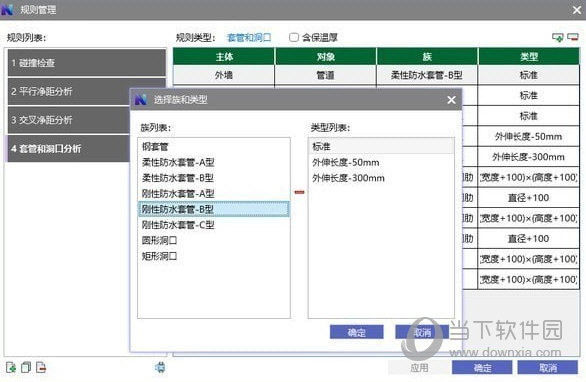This screenshot has height=382, width=586.
Task: Close the 选择族和类型 dialog
Action: coord(451,100)
